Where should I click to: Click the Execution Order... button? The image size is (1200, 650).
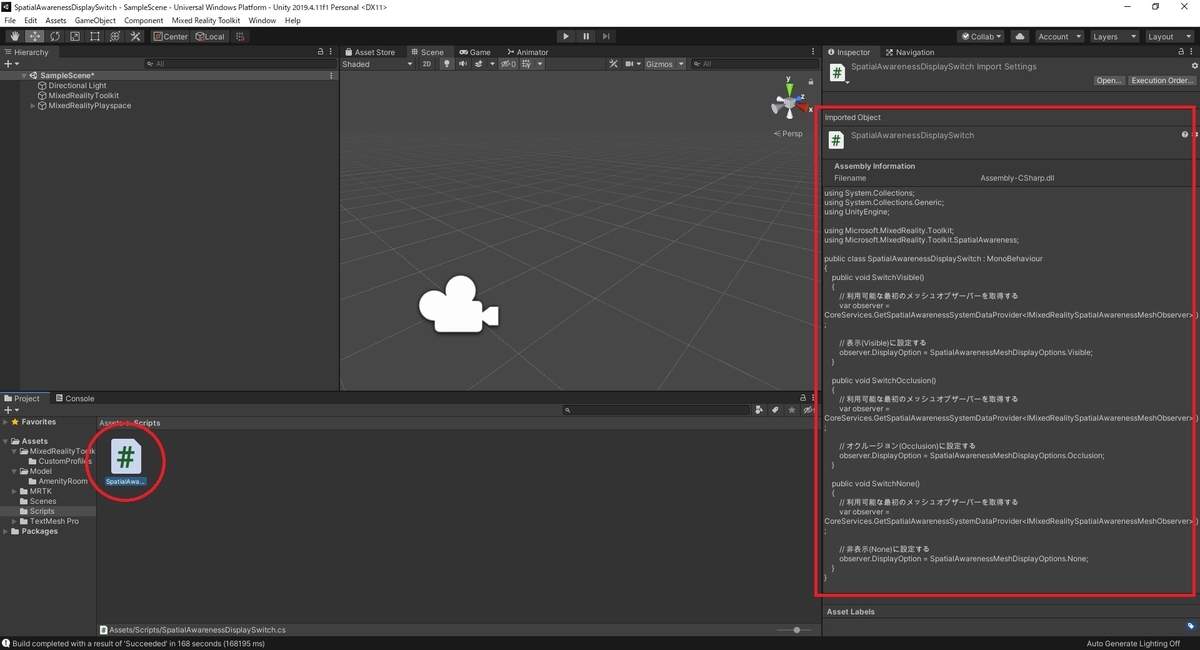click(1161, 81)
